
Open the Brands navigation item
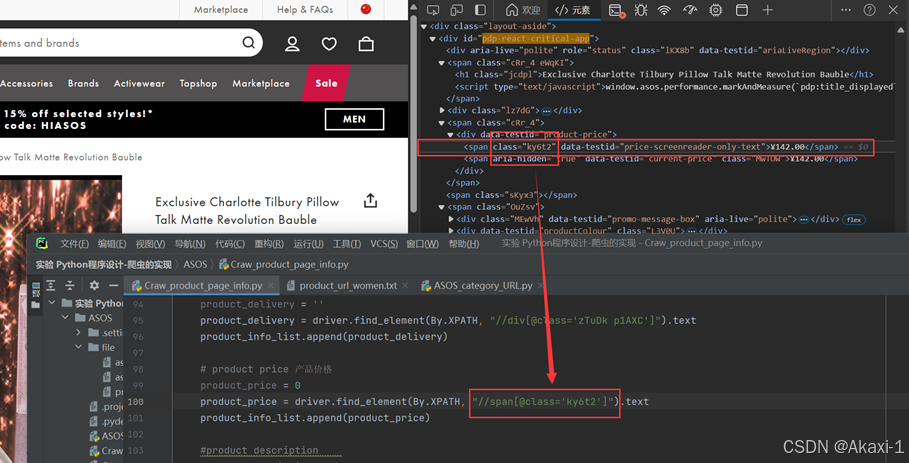pos(83,83)
